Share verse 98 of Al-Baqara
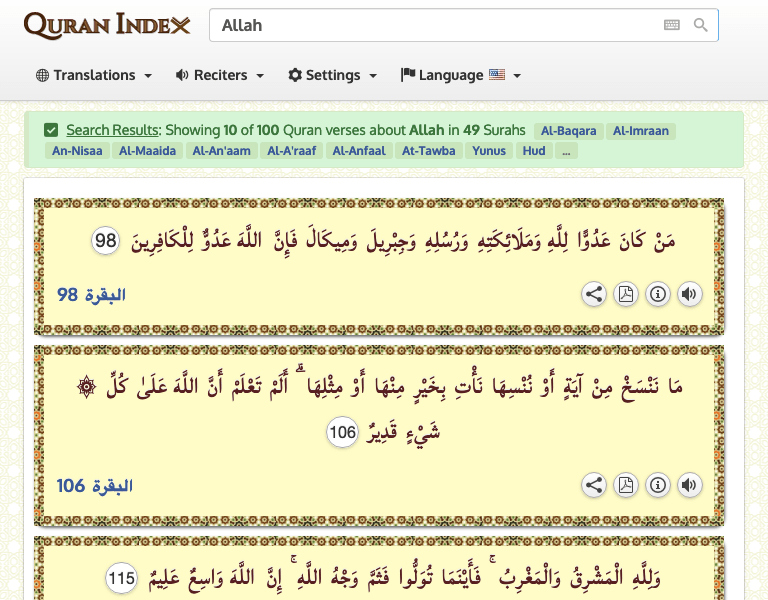The width and height of the screenshot is (768, 600). coord(594,294)
